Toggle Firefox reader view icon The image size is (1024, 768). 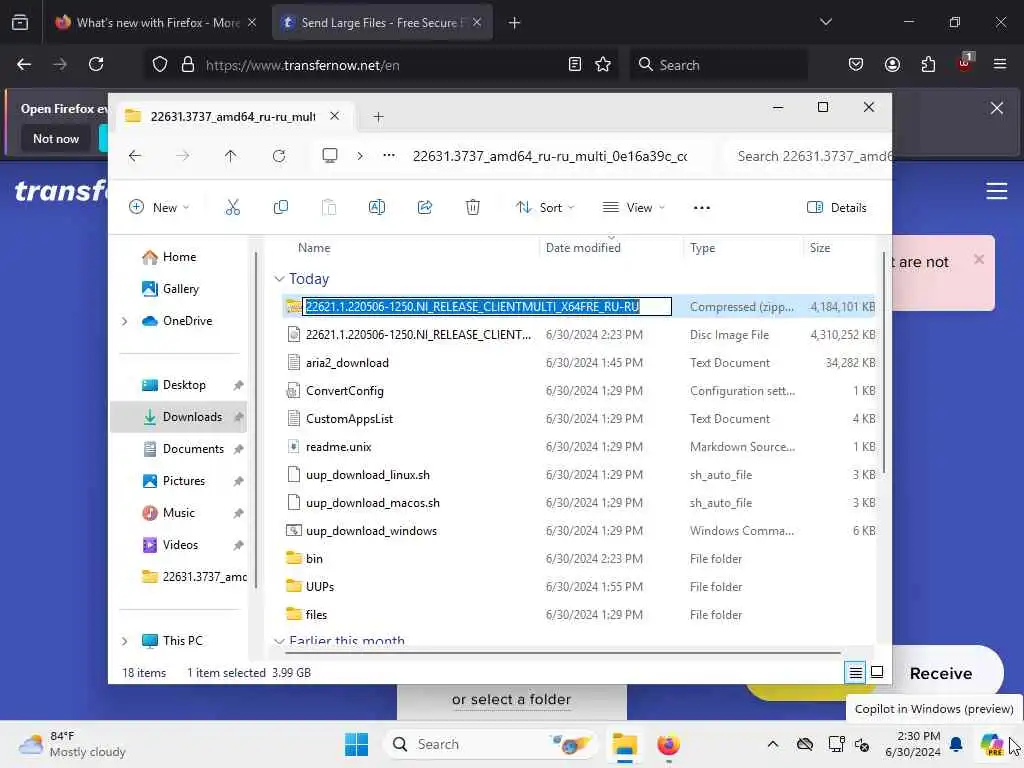pos(575,64)
